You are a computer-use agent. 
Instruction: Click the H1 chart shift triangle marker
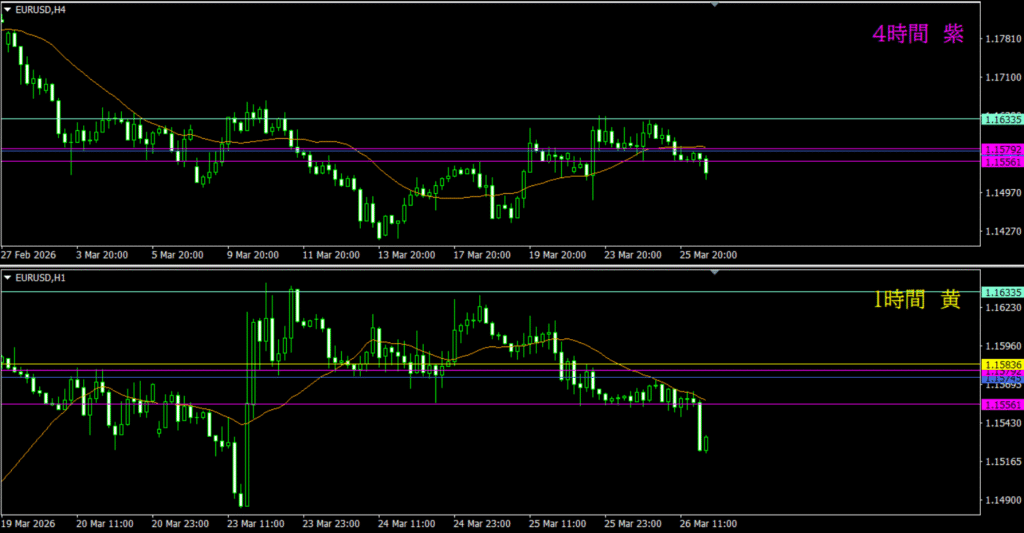click(714, 271)
